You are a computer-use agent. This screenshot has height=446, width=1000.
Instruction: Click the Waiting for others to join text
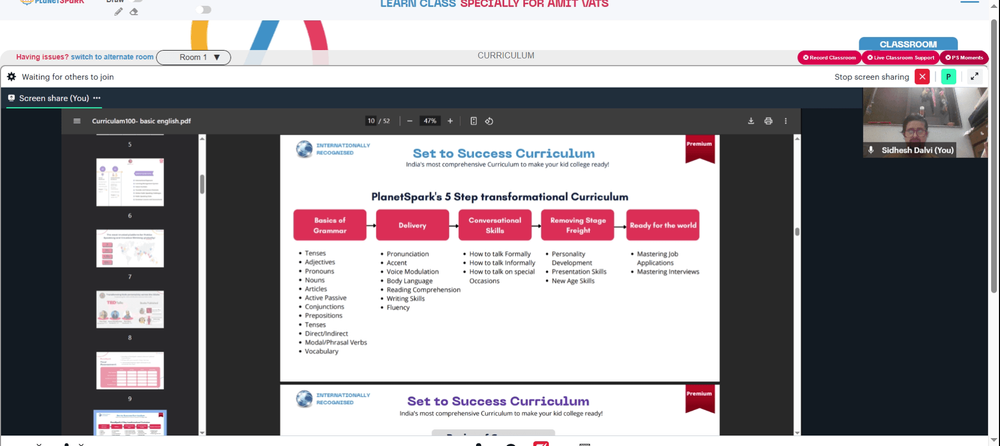click(x=68, y=77)
